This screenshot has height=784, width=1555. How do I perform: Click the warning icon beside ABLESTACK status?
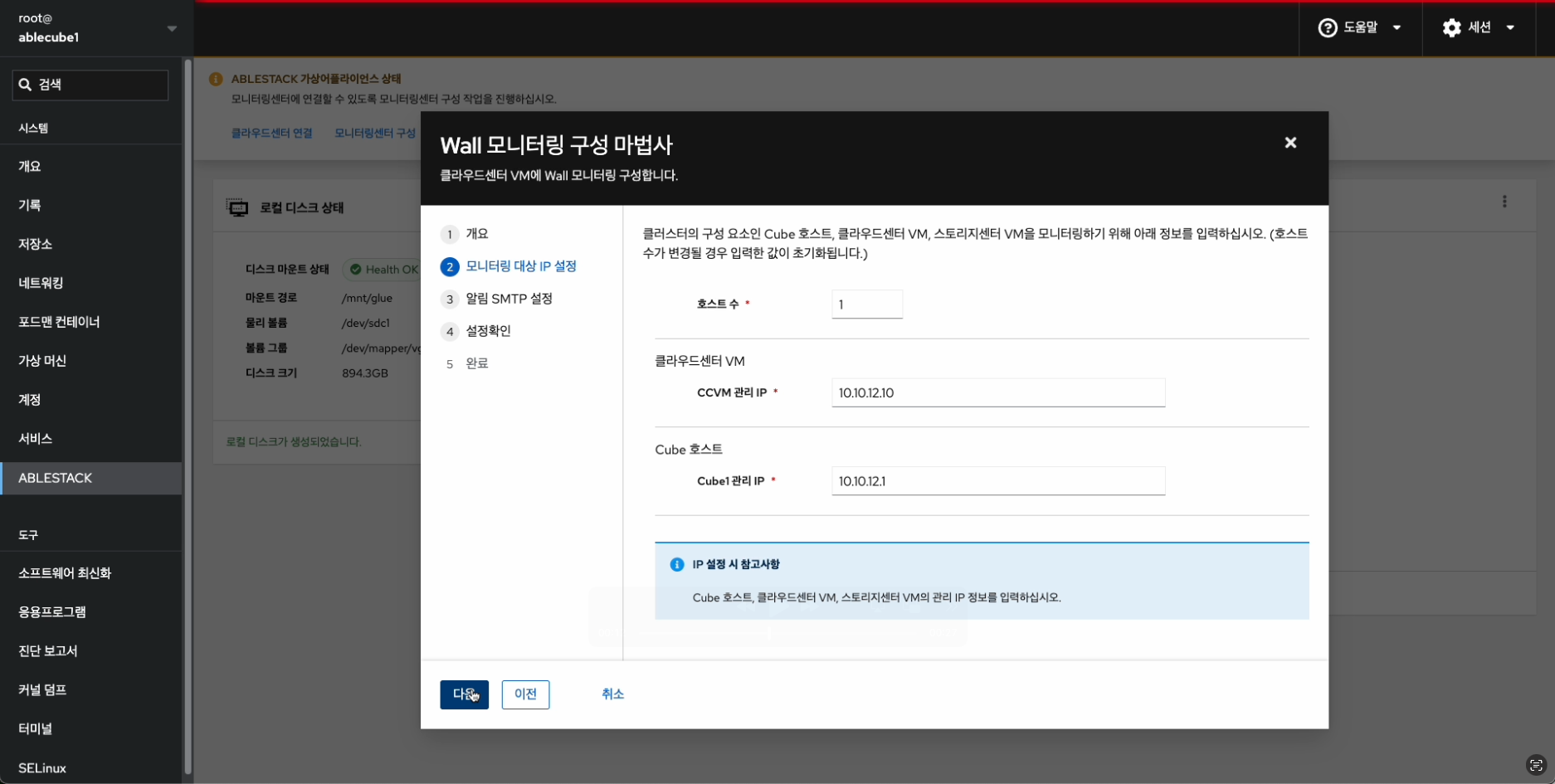tap(216, 79)
